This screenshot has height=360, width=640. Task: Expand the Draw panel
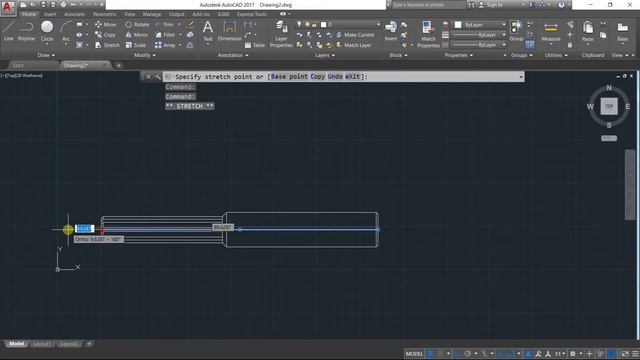point(46,55)
